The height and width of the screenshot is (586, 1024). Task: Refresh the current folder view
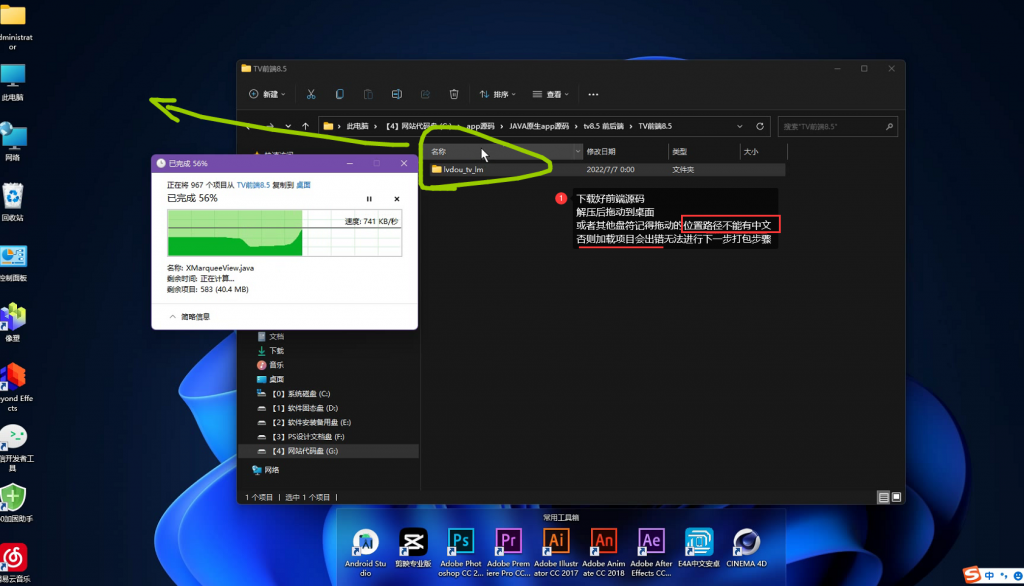[761, 127]
